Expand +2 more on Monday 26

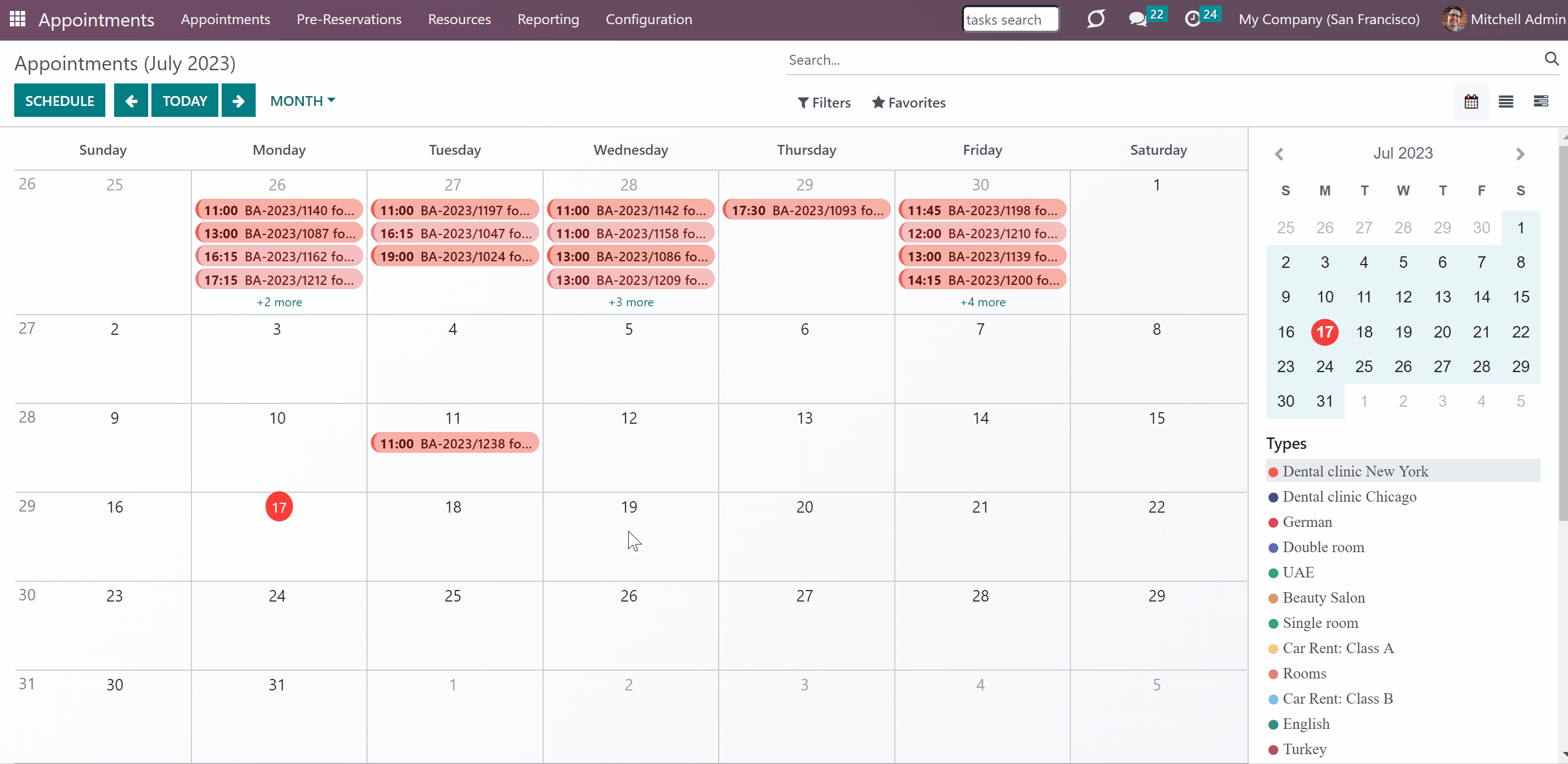(x=279, y=302)
